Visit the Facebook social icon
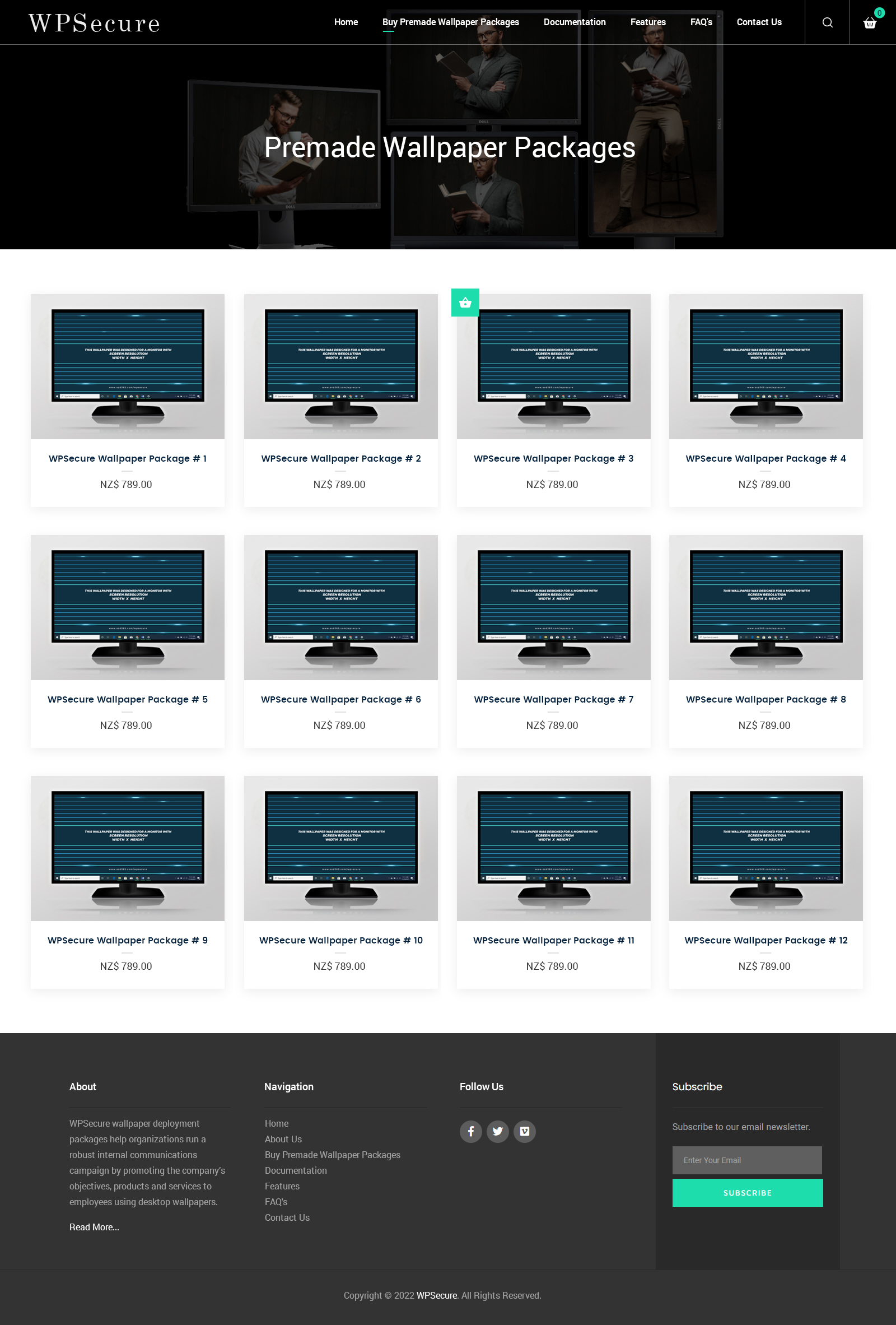Viewport: 896px width, 1325px height. point(471,1131)
